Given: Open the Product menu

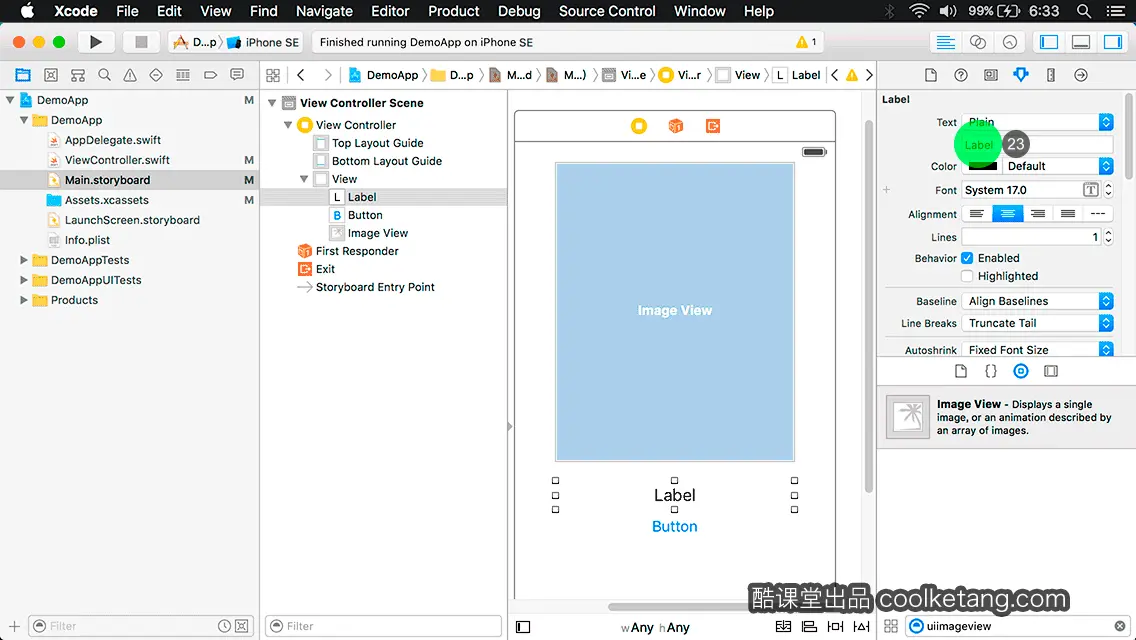Looking at the screenshot, I should click(x=454, y=11).
